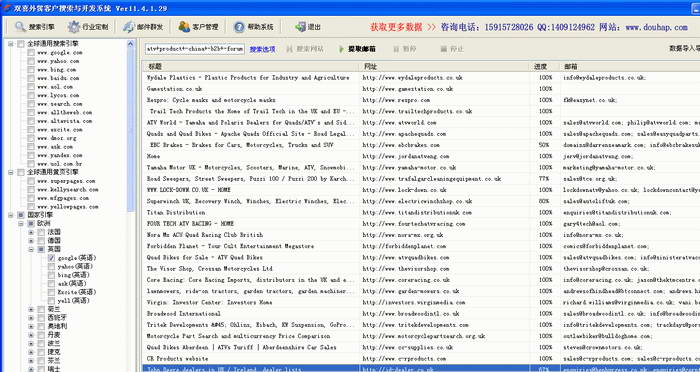Click the search keyword input field
700x372 pixels.
[195, 49]
